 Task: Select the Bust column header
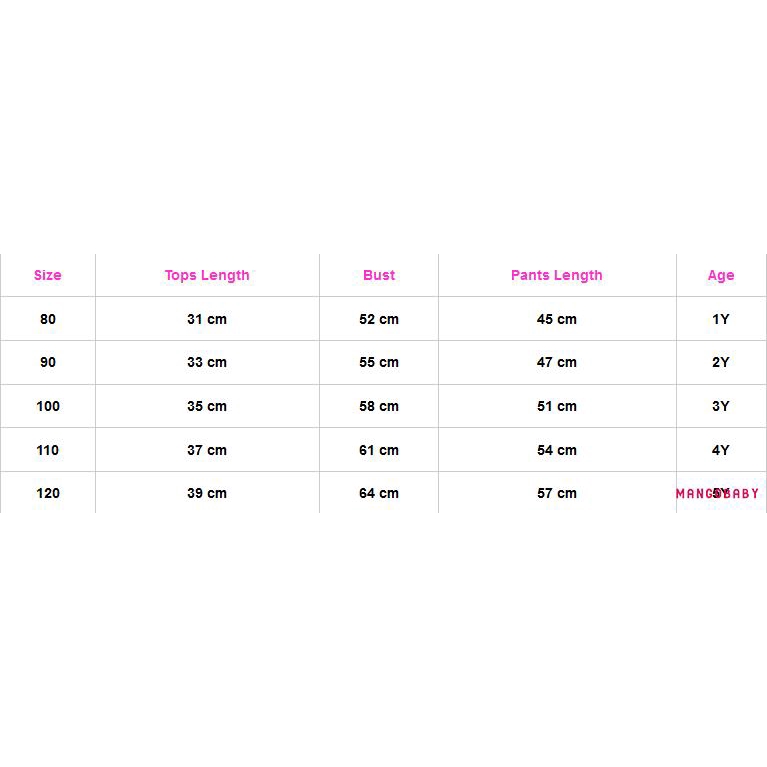379,275
